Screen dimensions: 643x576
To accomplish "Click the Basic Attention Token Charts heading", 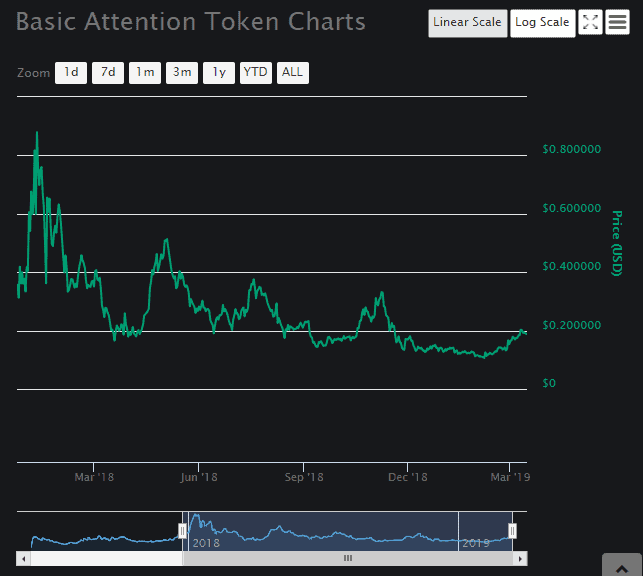I will (x=191, y=21).
